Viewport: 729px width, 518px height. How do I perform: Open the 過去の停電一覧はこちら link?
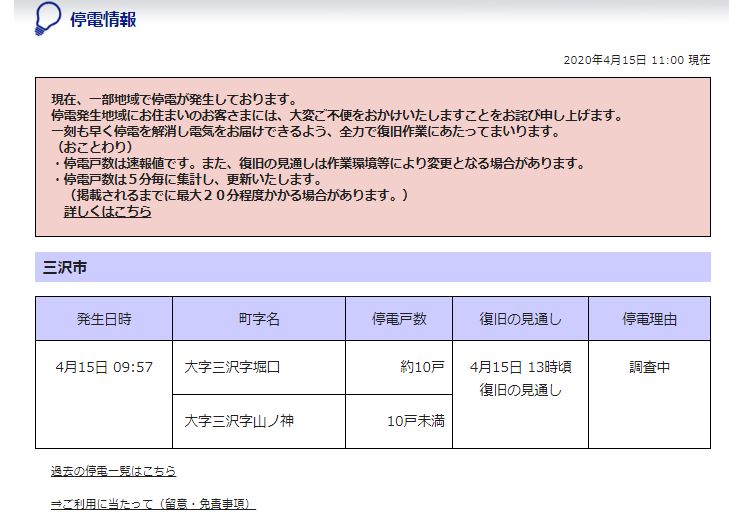click(x=113, y=471)
